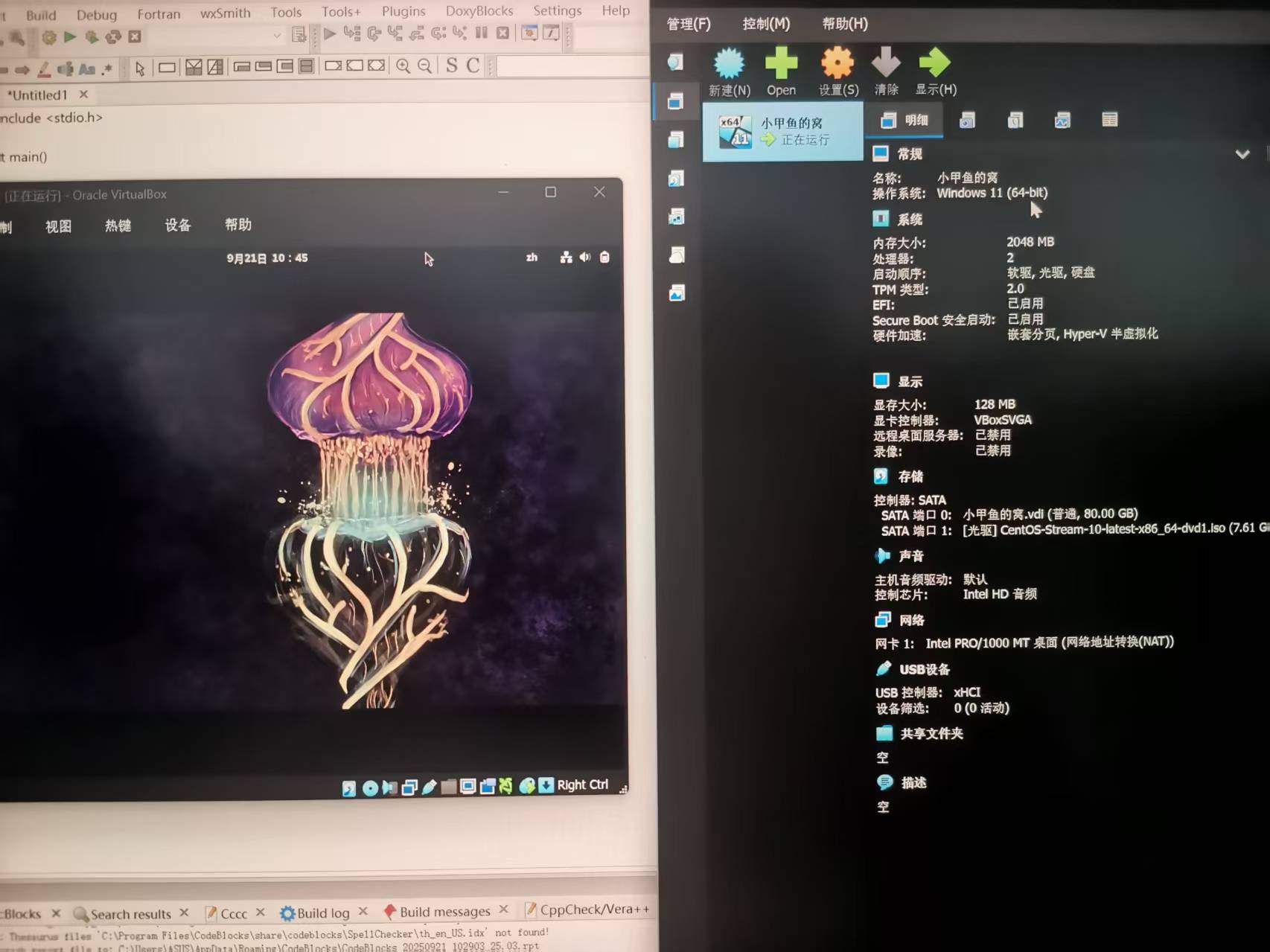The width and height of the screenshot is (1270, 952).
Task: Click 新建(N) to create a new virtual machine
Action: (x=729, y=71)
